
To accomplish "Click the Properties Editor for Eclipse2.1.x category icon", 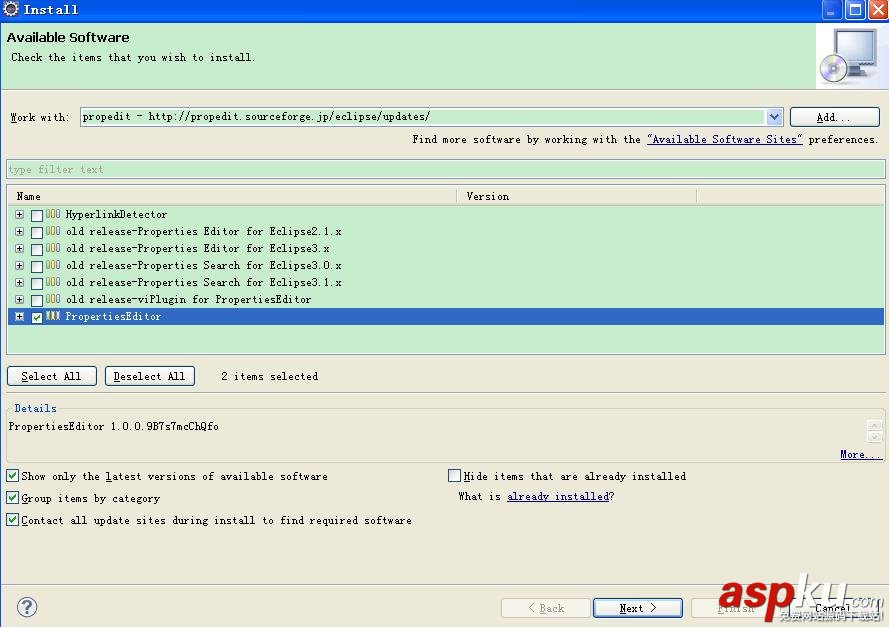I will 53,231.
